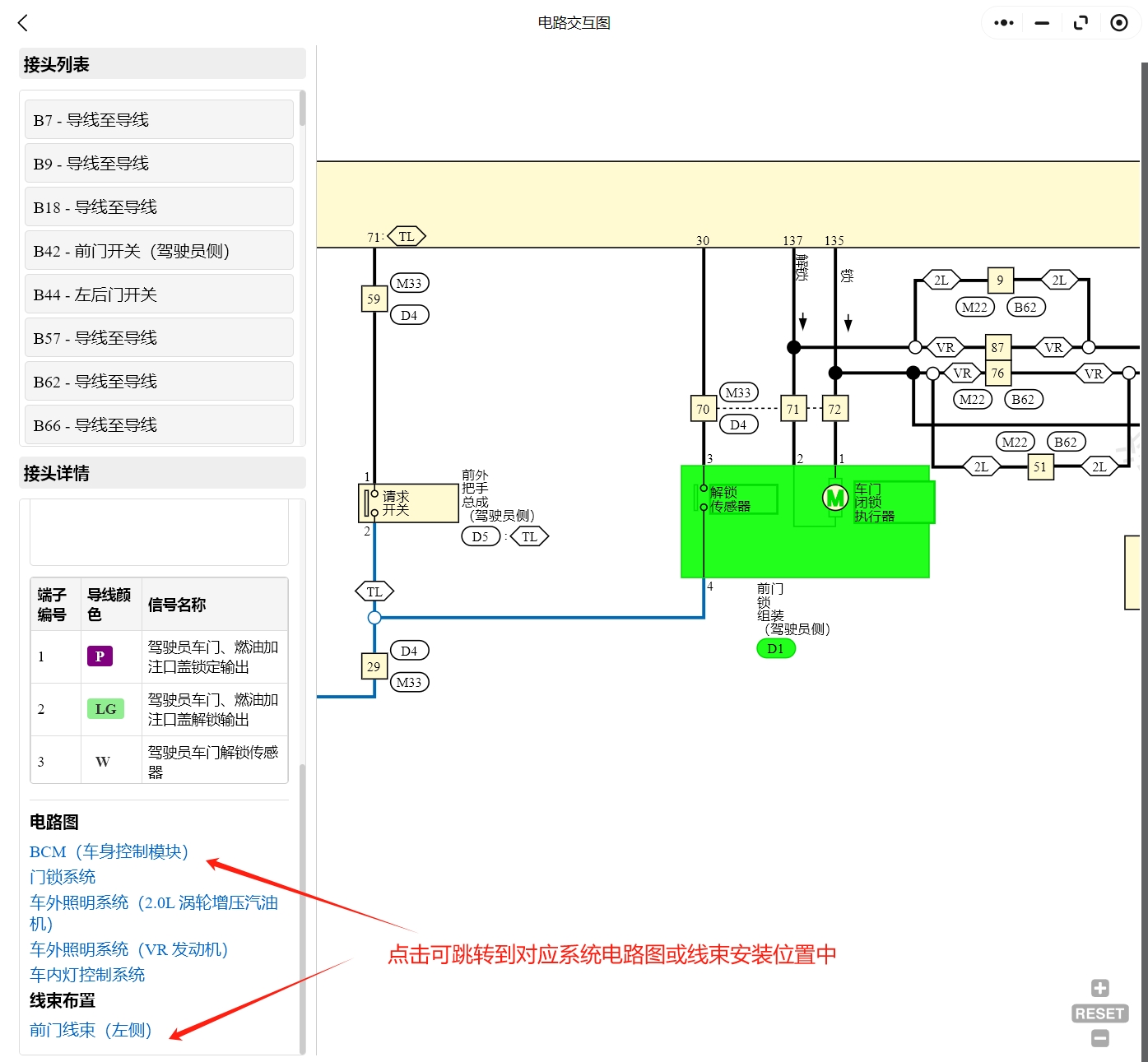The width and height of the screenshot is (1148, 1062).
Task: Click the D5 connector tag under 前外把手总成
Action: (x=481, y=536)
